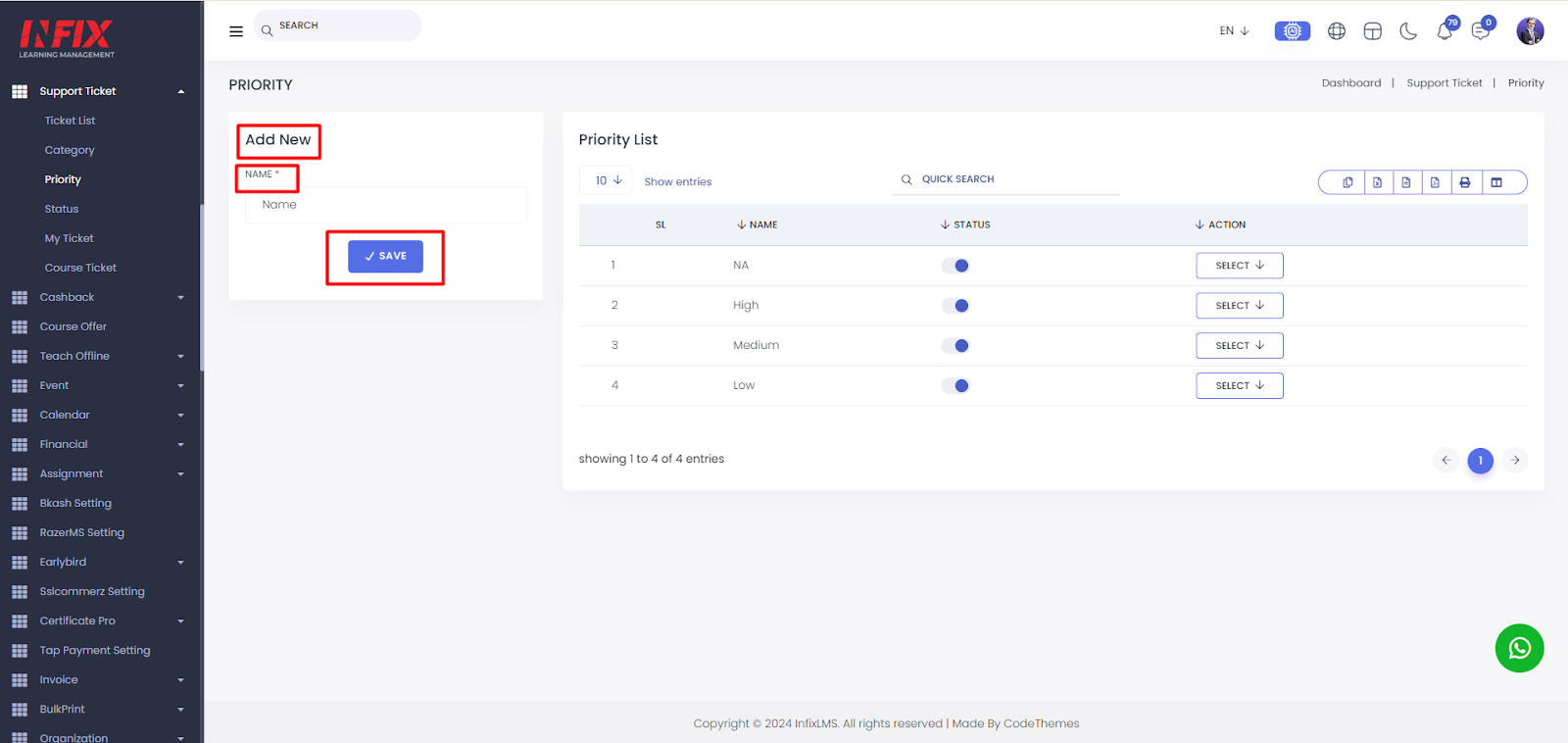Screen dimensions: 1568x743
Task: Open Ticket List in sidebar
Action: (x=70, y=121)
